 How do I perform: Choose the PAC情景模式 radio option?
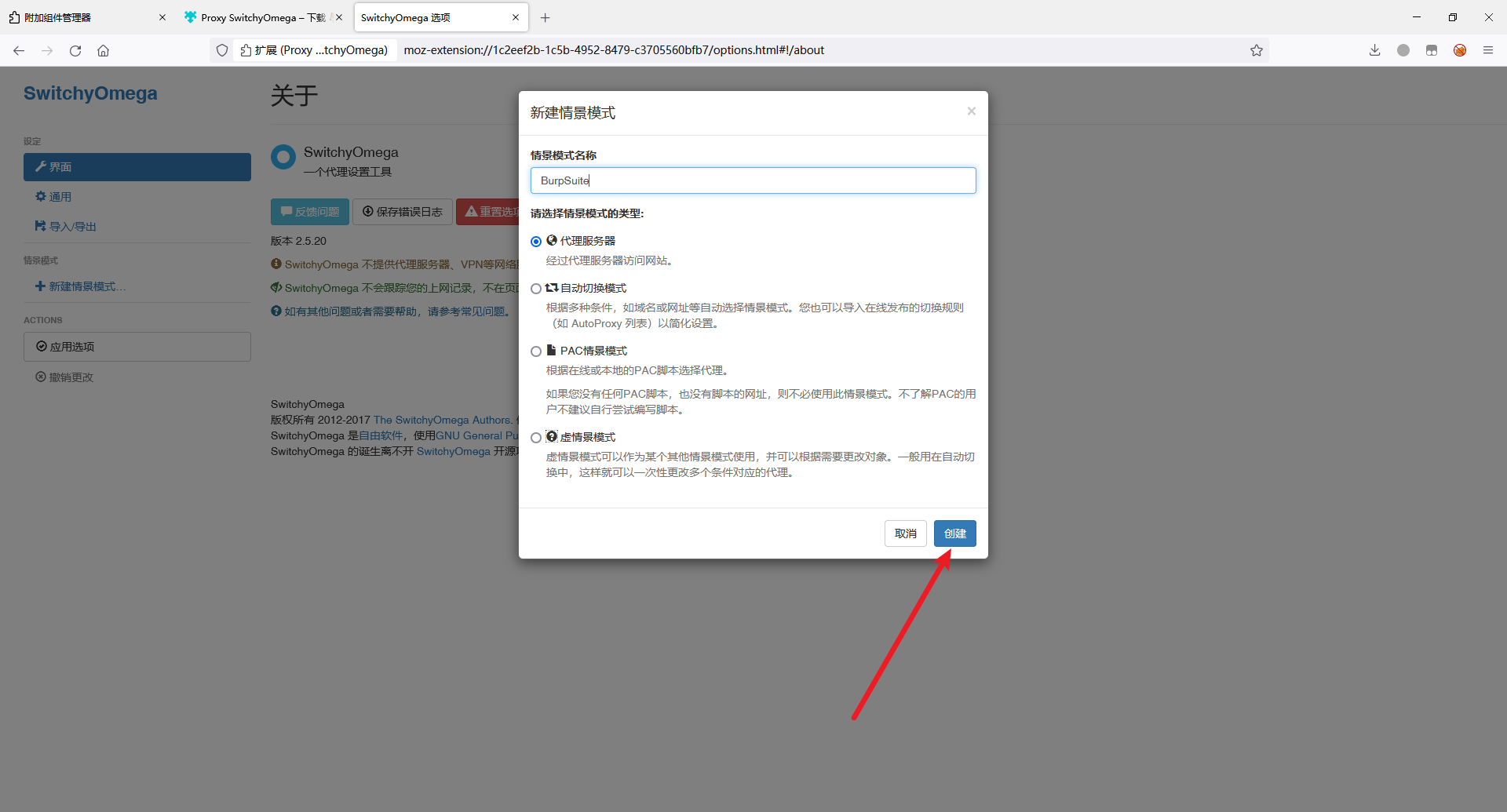(x=536, y=351)
